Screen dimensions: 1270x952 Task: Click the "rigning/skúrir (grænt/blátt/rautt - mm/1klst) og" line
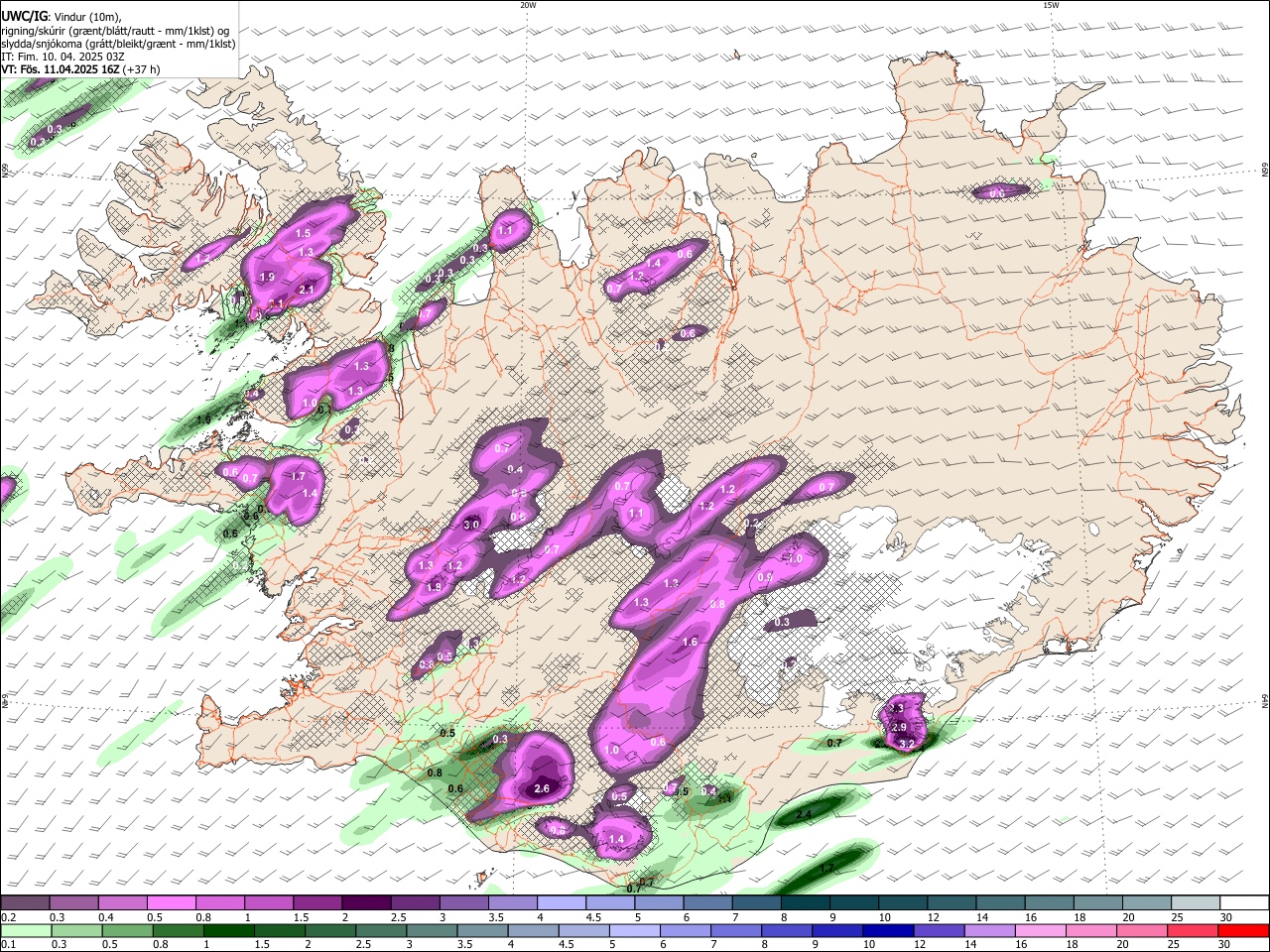pos(115,31)
